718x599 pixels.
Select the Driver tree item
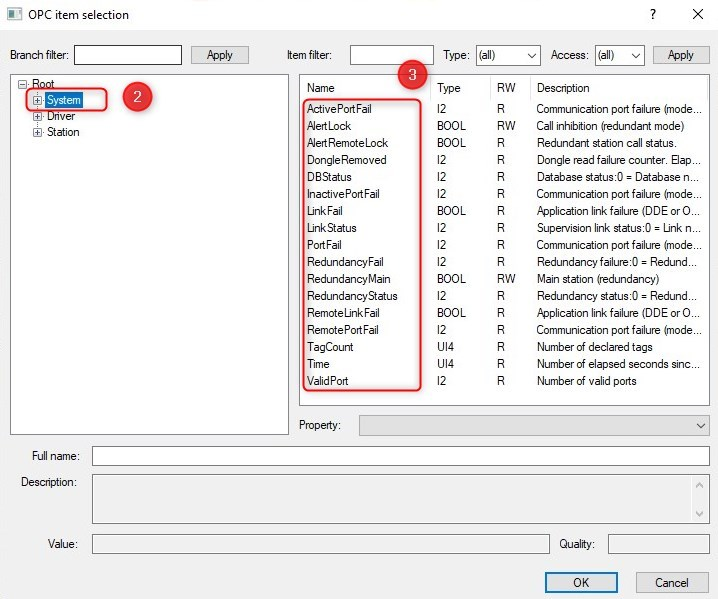coord(60,116)
